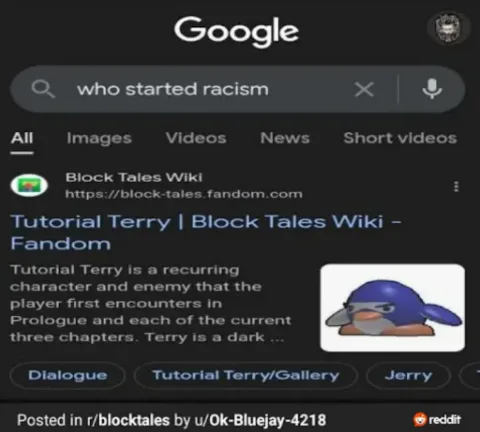Screen dimensions: 480x432
Task: Select the All results tab
Action: 22,138
